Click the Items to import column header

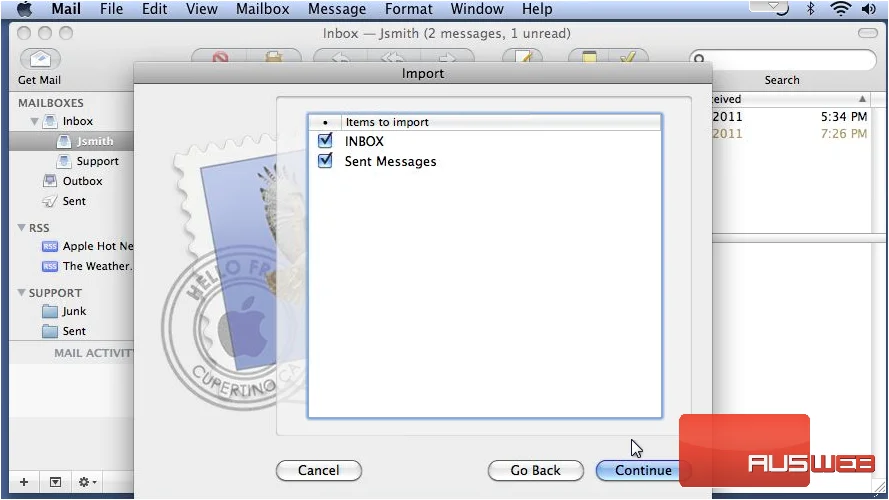501,122
